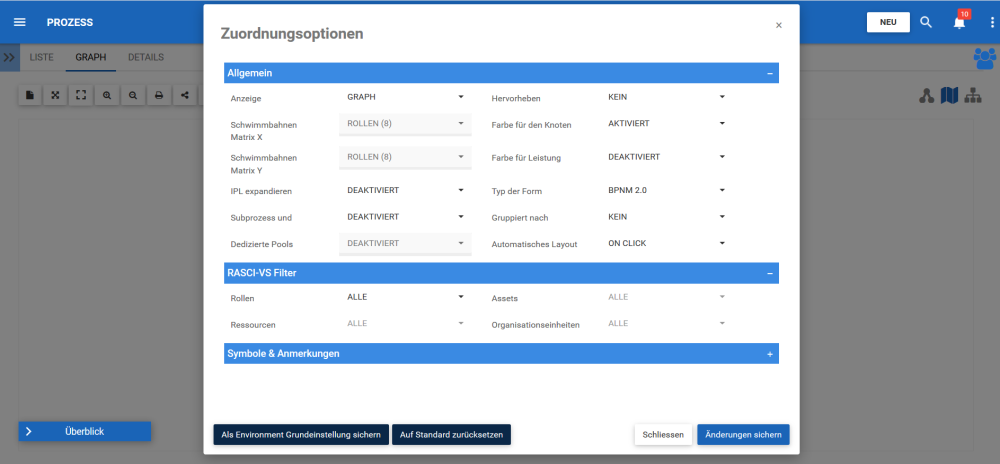Click the share toolbar icon
The height and width of the screenshot is (464, 1000).
pos(185,95)
